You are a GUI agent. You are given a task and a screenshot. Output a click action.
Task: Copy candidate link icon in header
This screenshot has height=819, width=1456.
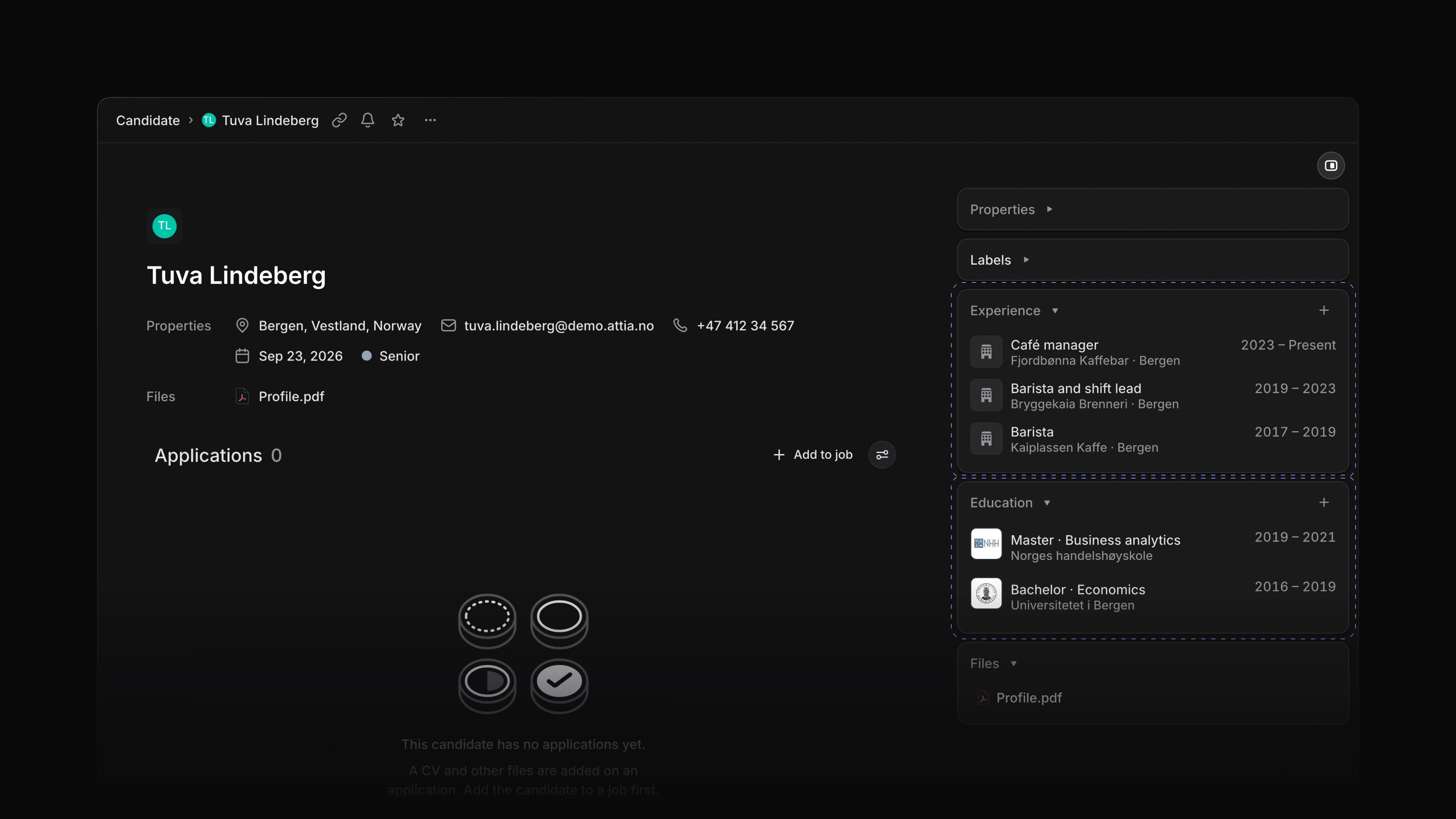pyautogui.click(x=339, y=120)
